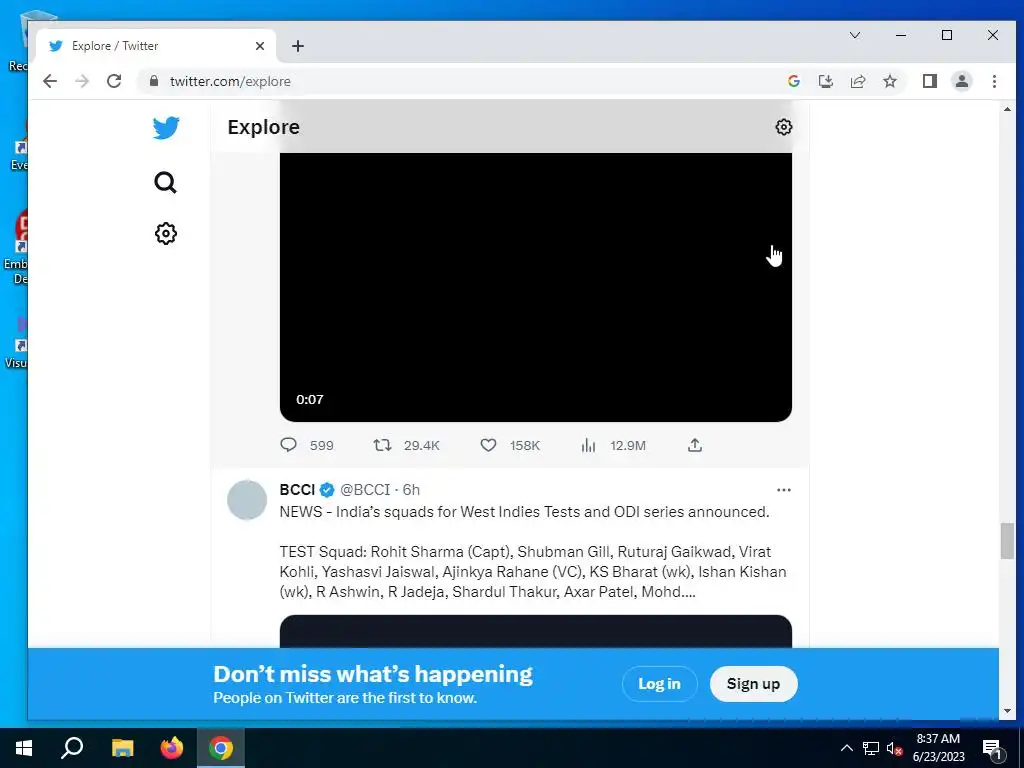Open the view stats icon showing 12.9M
1024x768 pixels.
tap(588, 445)
